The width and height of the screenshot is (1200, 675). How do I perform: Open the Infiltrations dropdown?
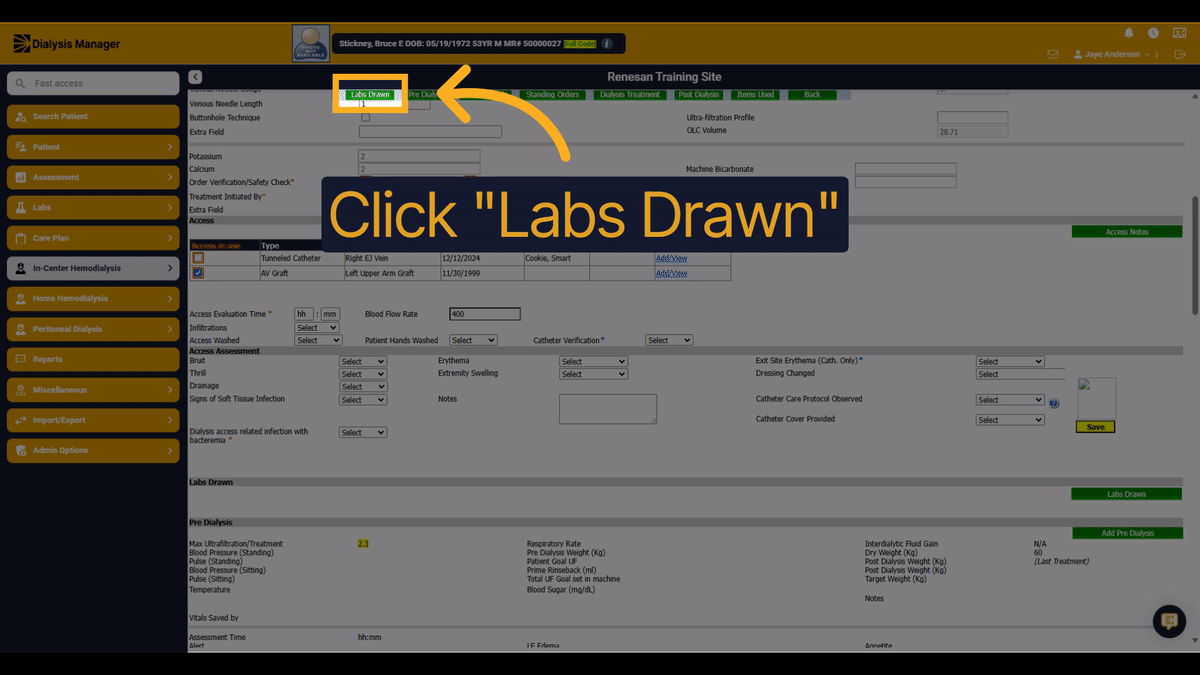(316, 328)
